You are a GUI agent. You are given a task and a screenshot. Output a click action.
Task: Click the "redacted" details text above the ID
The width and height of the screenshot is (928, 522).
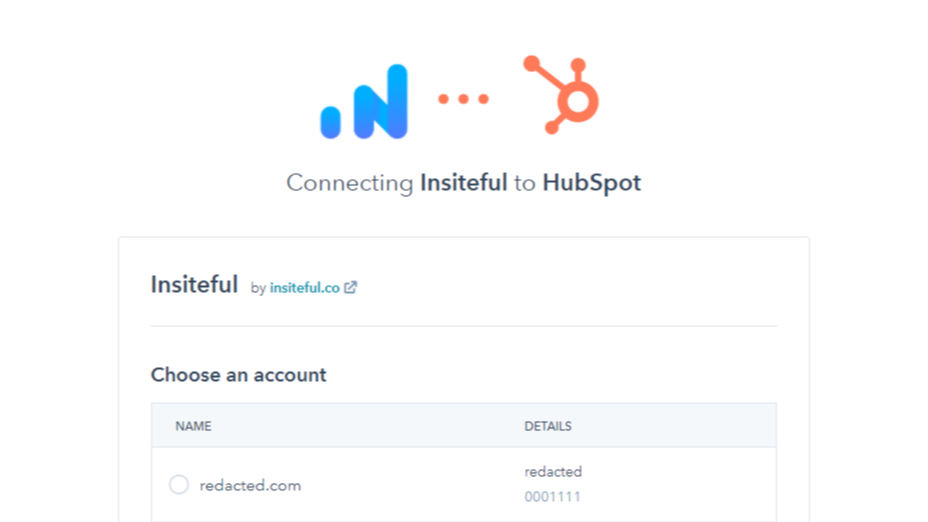point(553,472)
